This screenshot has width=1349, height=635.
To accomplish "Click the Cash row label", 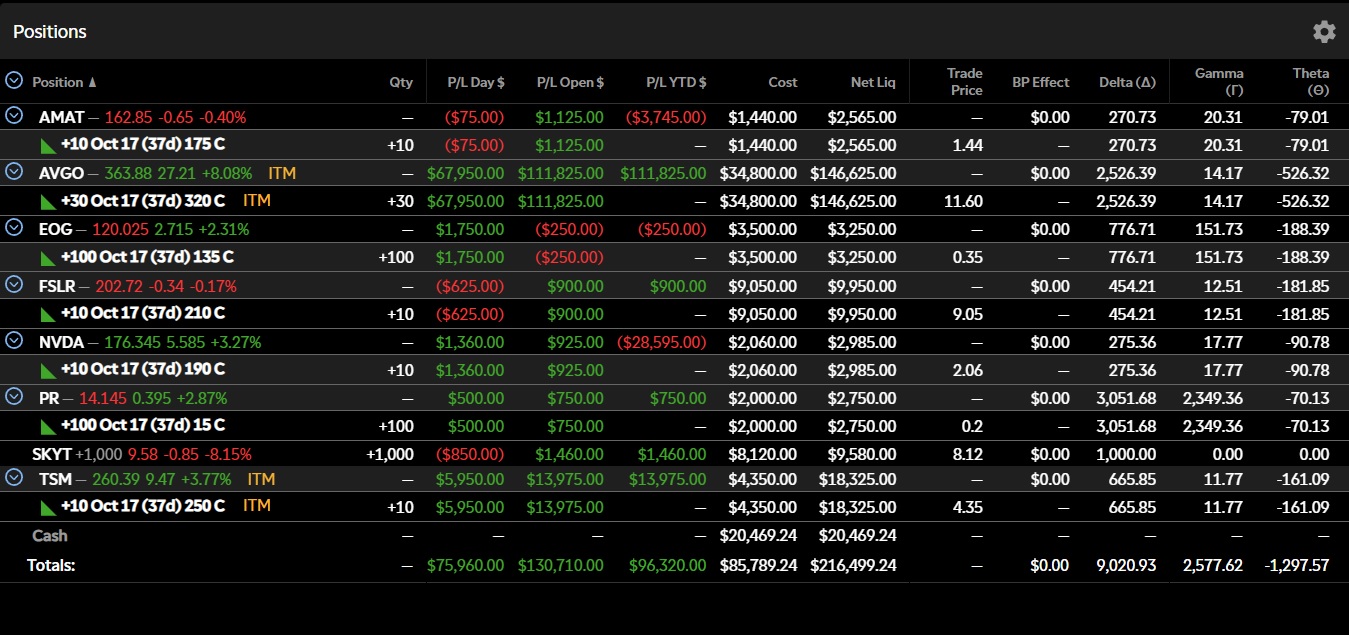I will pyautogui.click(x=50, y=536).
